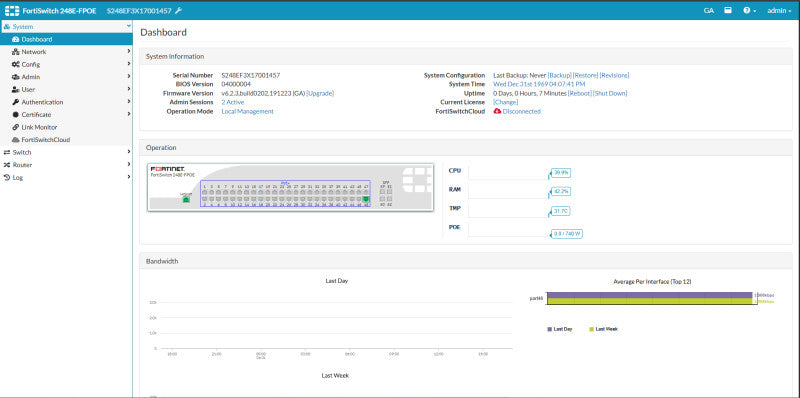Click the Revisions link
800x398 pixels.
click(x=614, y=75)
